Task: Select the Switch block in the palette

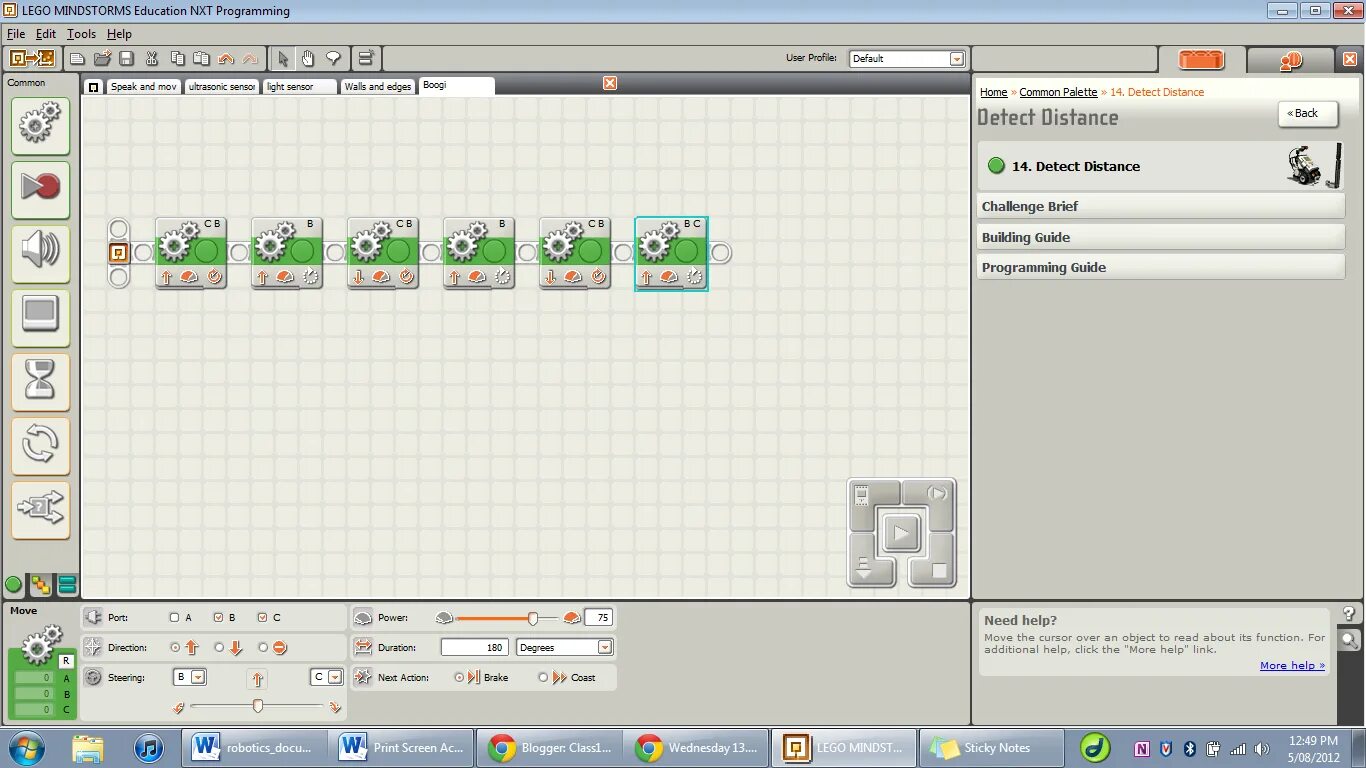Action: (40, 510)
